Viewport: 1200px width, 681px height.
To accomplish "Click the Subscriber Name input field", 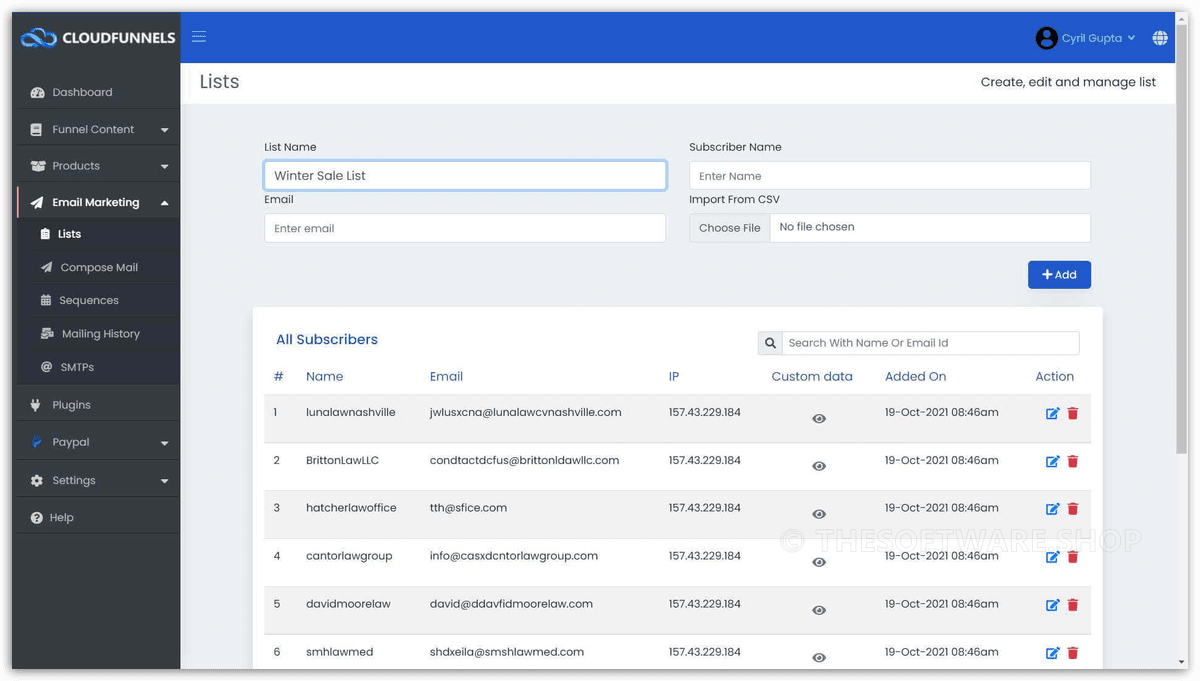I will 890,175.
